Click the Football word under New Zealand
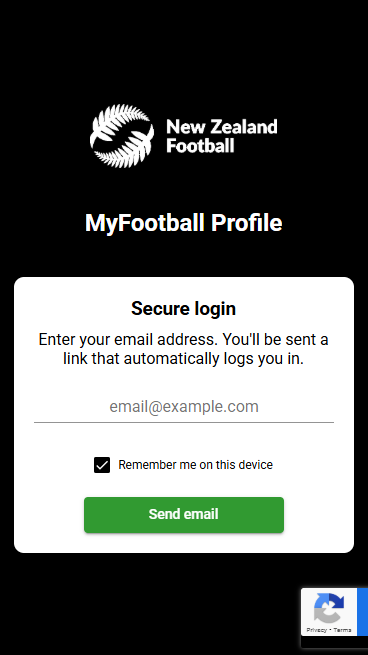The height and width of the screenshot is (655, 368). 200,146
